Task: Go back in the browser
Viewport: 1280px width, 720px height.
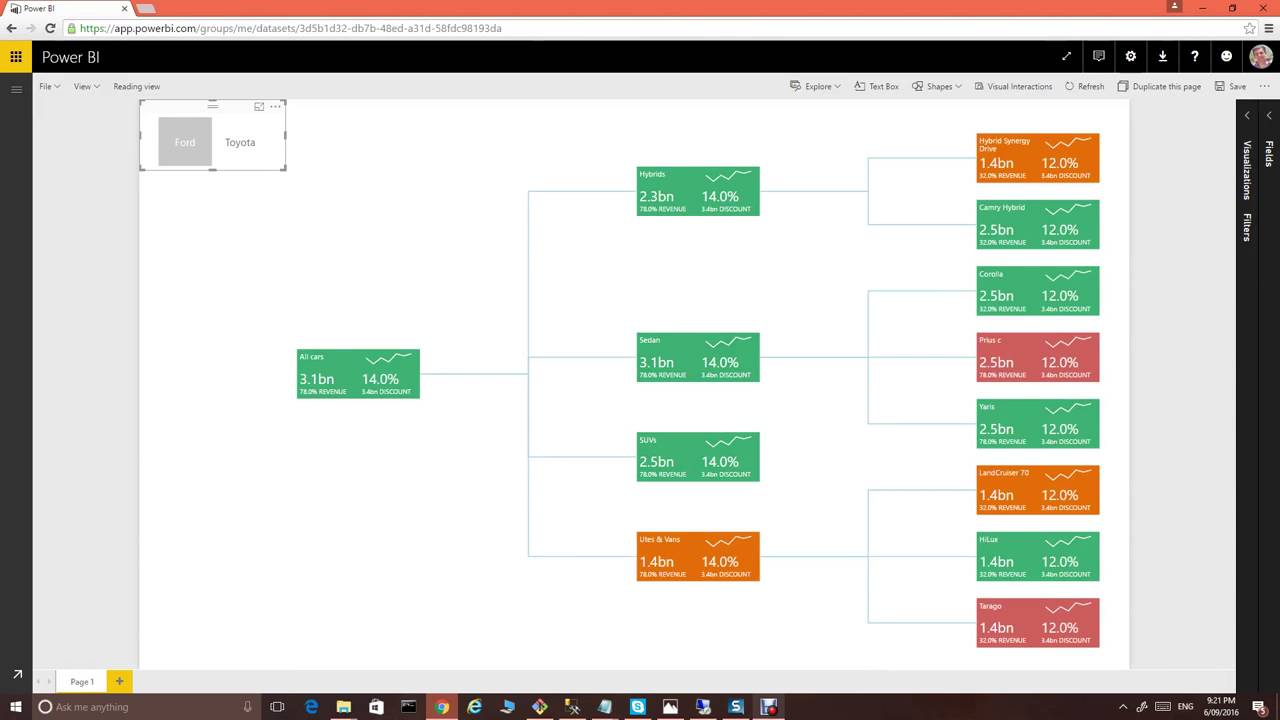Action: click(x=12, y=28)
